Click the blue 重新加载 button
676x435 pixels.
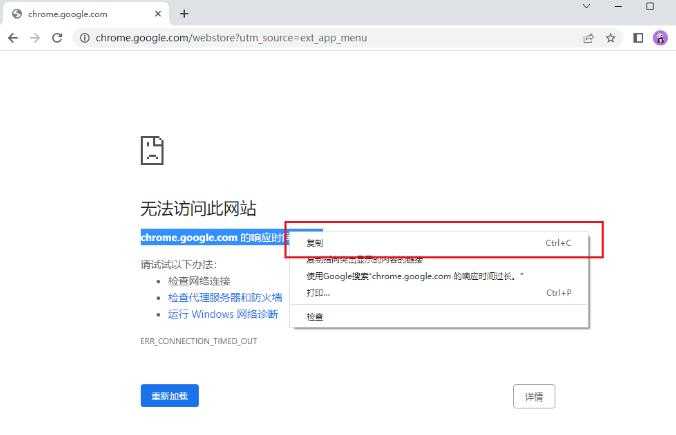[169, 395]
